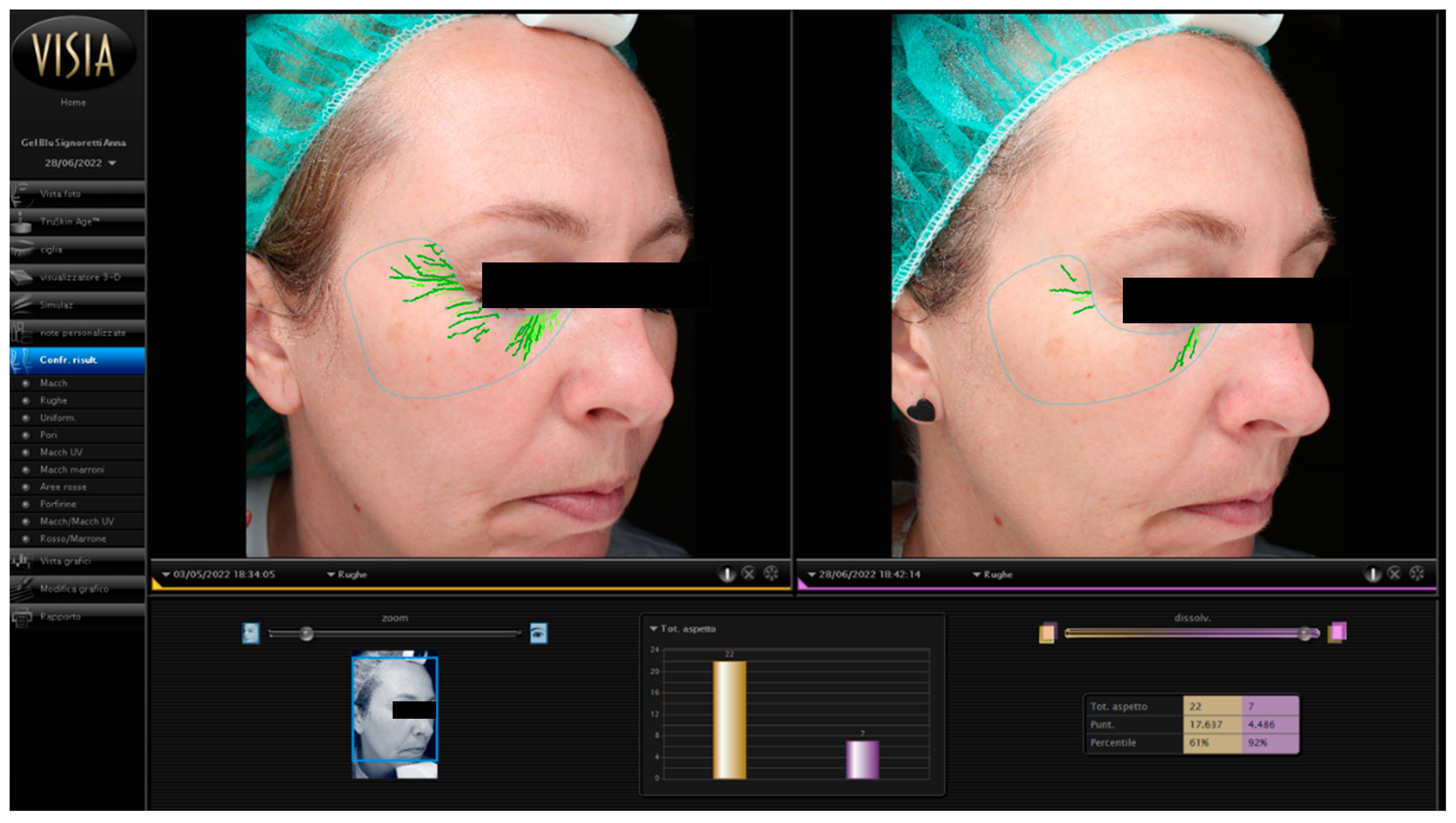
Task: Click the left analysis photo
Action: [x=470, y=285]
